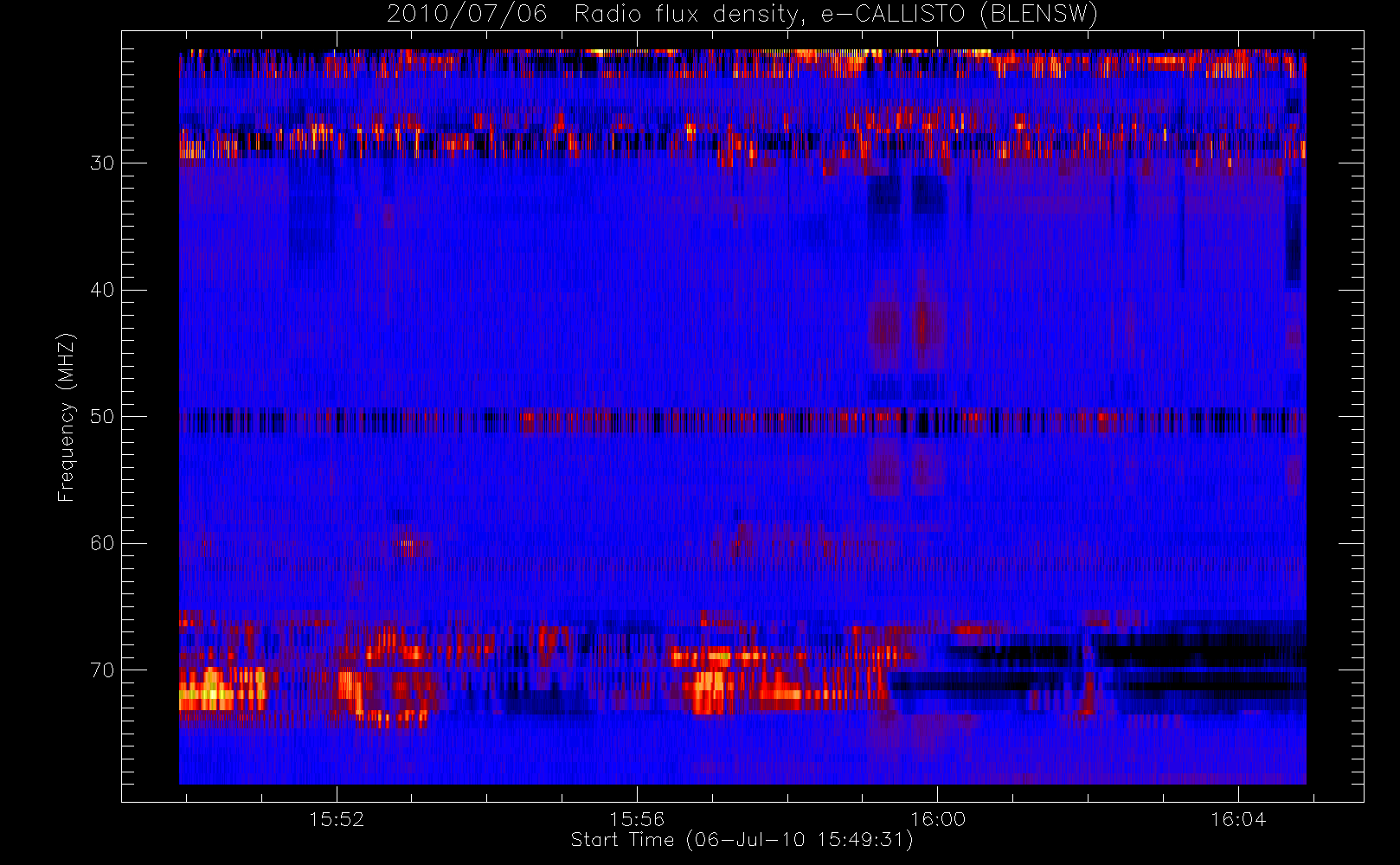
Task: Click the 'Frequency (MHZ)' y-axis label
Action: [x=67, y=417]
